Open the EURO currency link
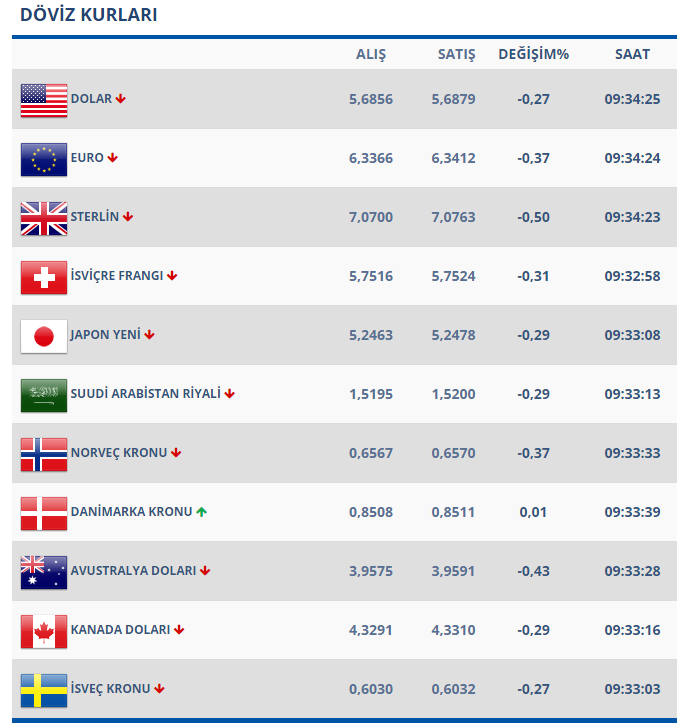This screenshot has width=679, height=723. (x=87, y=158)
